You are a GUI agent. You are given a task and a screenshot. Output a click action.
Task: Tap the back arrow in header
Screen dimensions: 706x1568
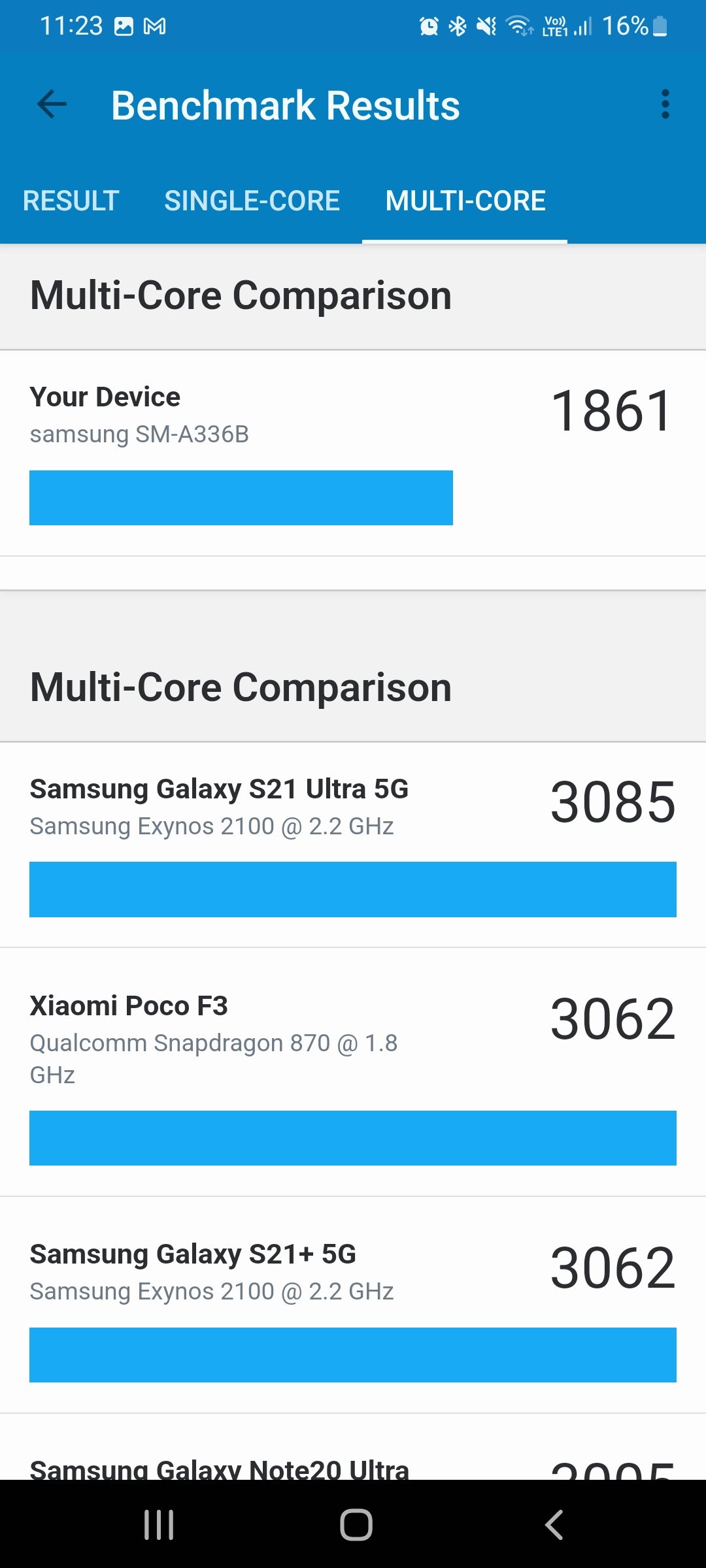click(x=52, y=105)
